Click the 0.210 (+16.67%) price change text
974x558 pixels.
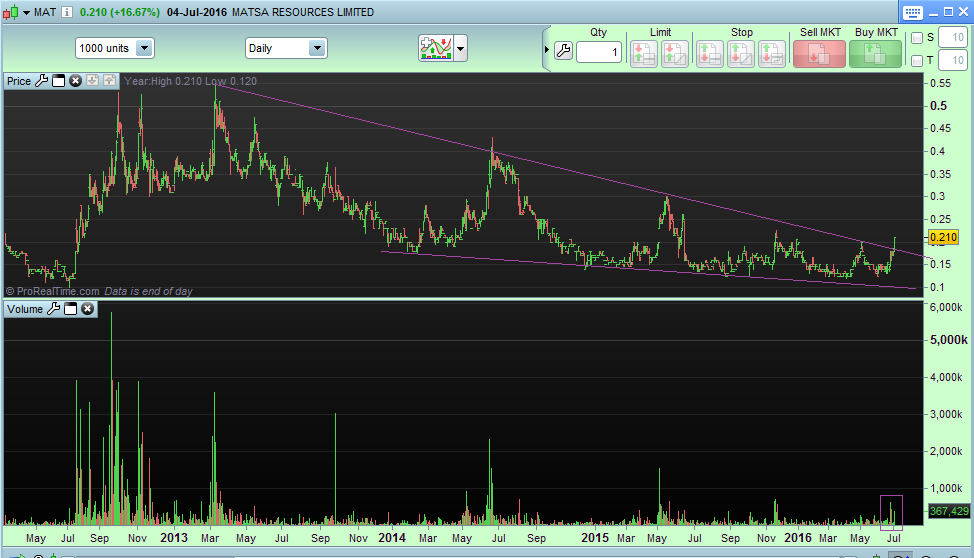(x=120, y=12)
